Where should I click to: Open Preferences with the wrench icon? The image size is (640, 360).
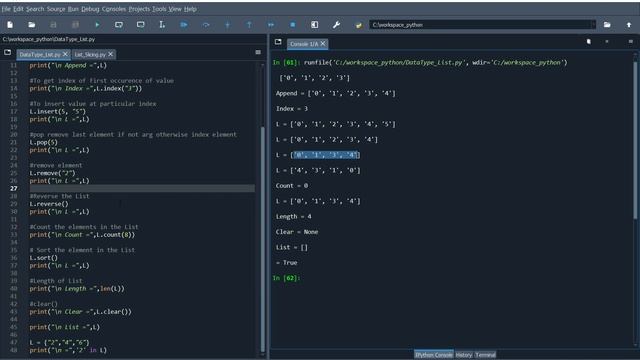[x=336, y=25]
